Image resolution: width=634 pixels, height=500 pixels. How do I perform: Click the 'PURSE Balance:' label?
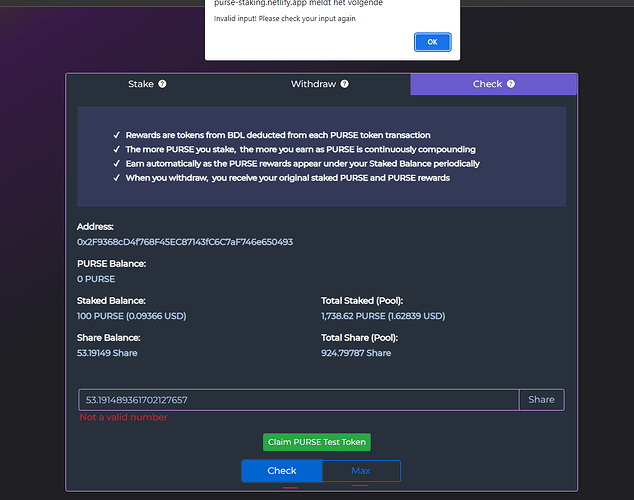[x=112, y=264]
